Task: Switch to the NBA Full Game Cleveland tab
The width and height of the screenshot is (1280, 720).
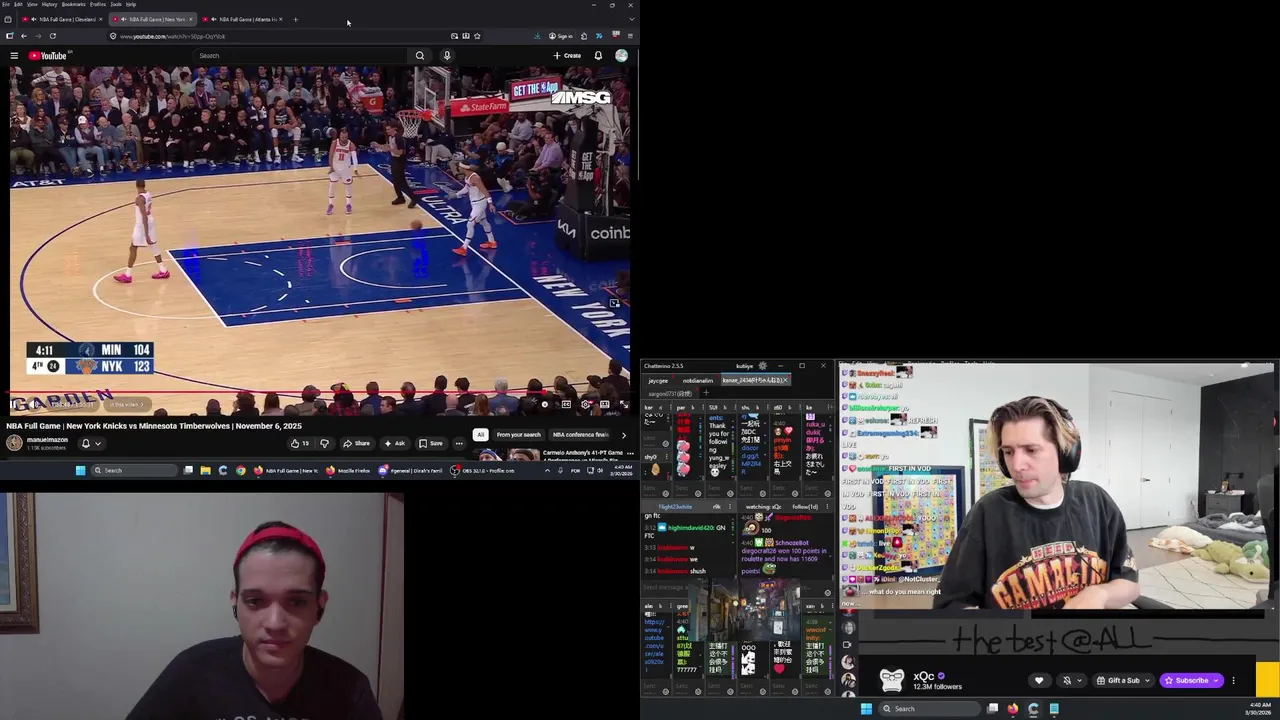Action: (x=63, y=19)
